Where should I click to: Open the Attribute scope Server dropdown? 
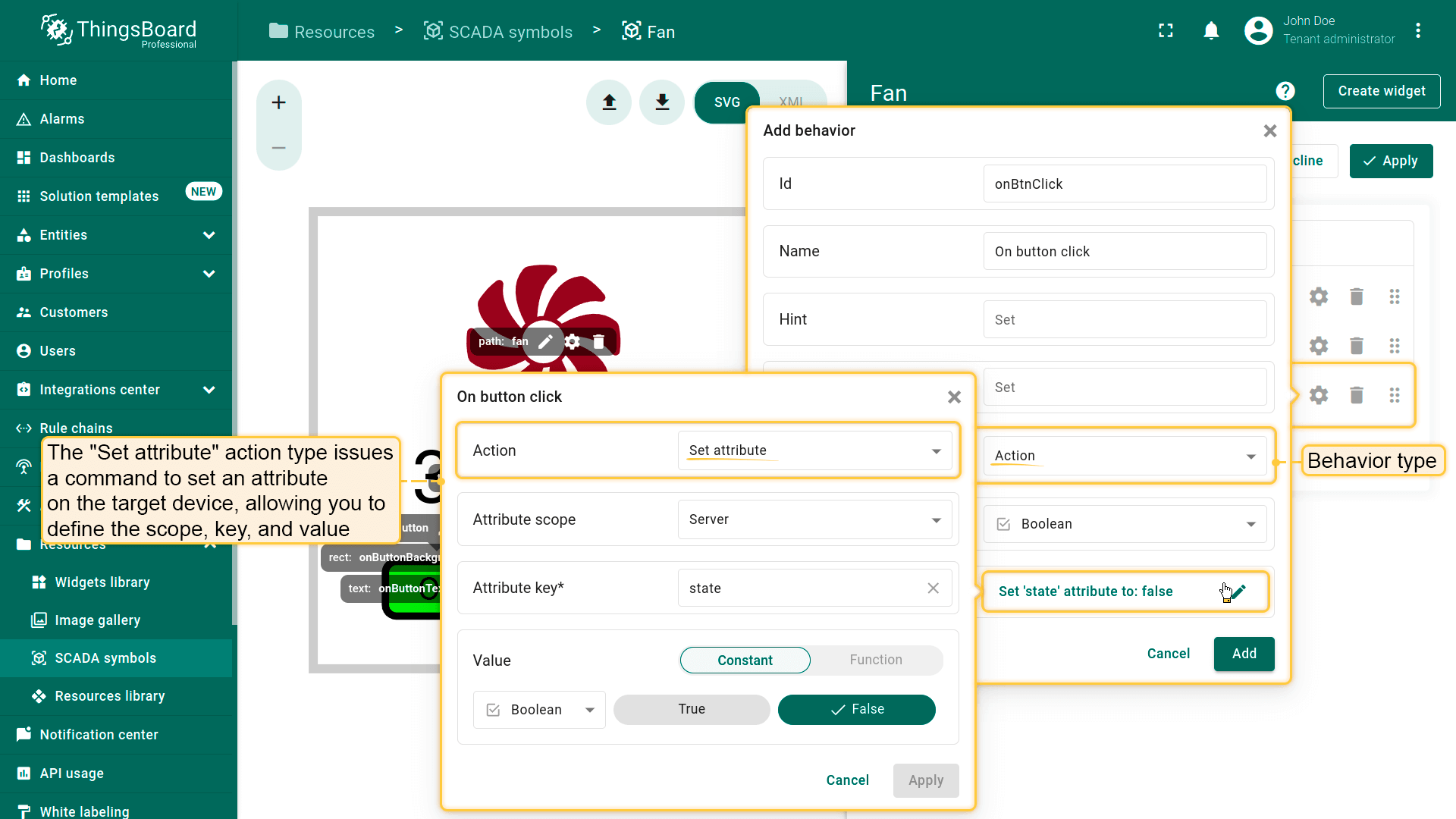coord(814,519)
